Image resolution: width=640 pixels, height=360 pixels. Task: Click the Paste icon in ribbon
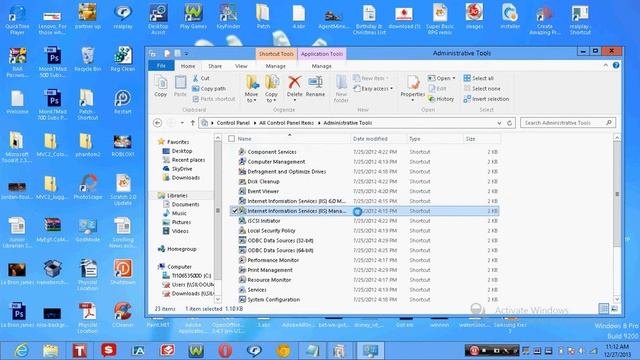[x=180, y=82]
